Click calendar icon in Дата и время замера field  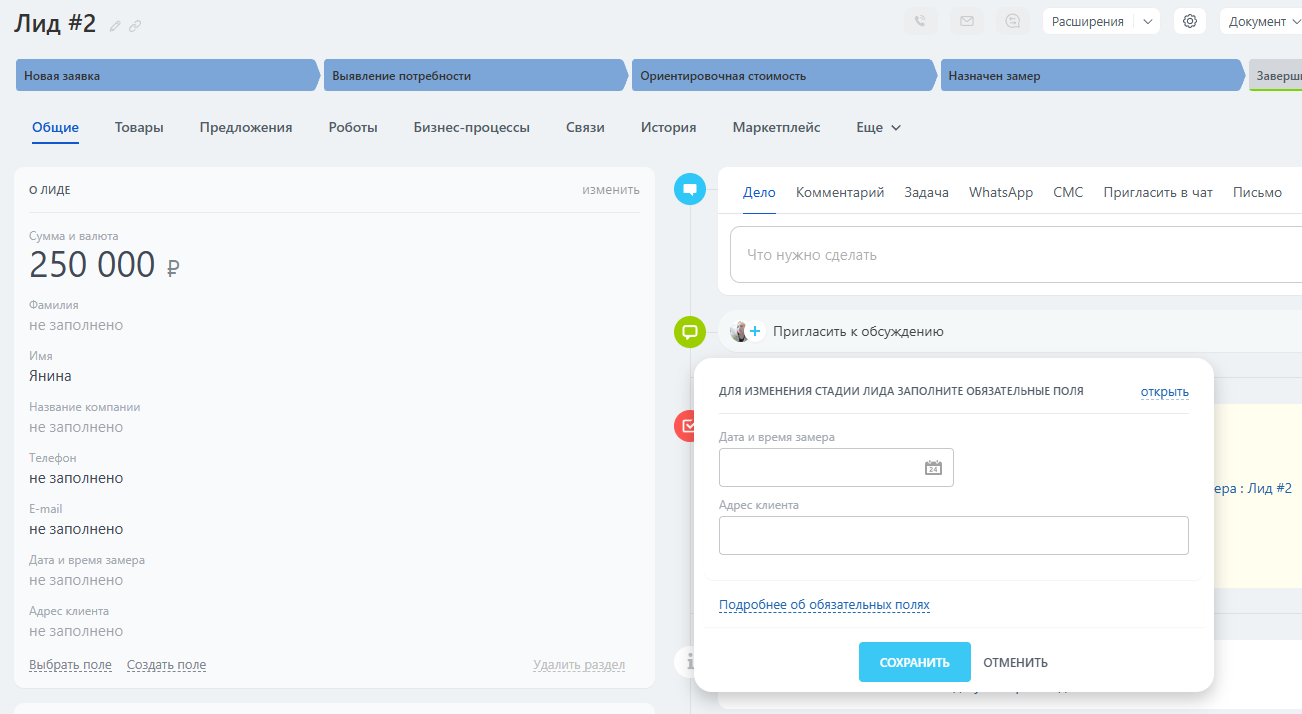933,467
